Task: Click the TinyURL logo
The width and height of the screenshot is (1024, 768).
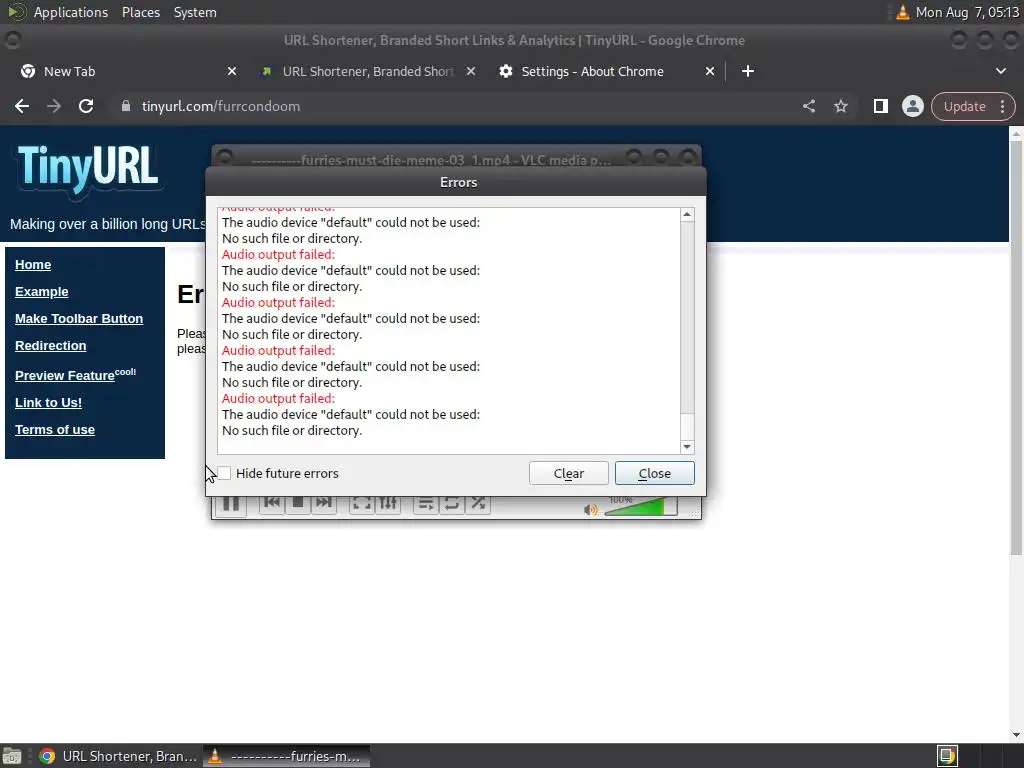Action: (88, 168)
